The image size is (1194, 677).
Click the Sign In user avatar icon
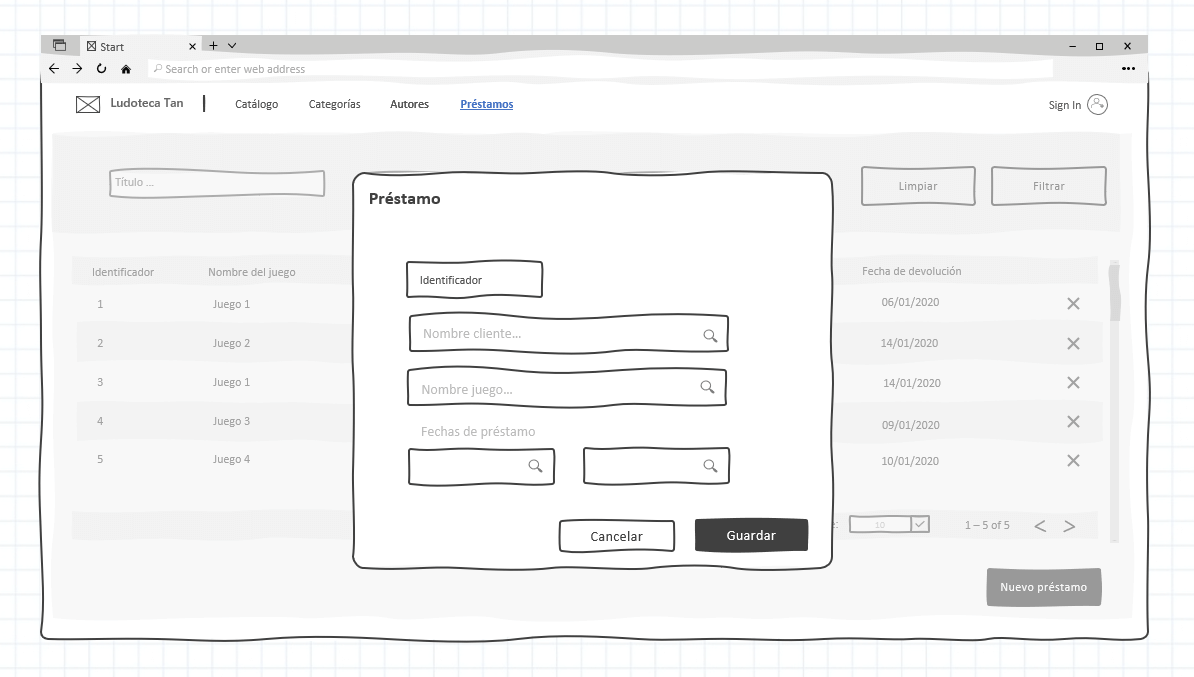1097,105
